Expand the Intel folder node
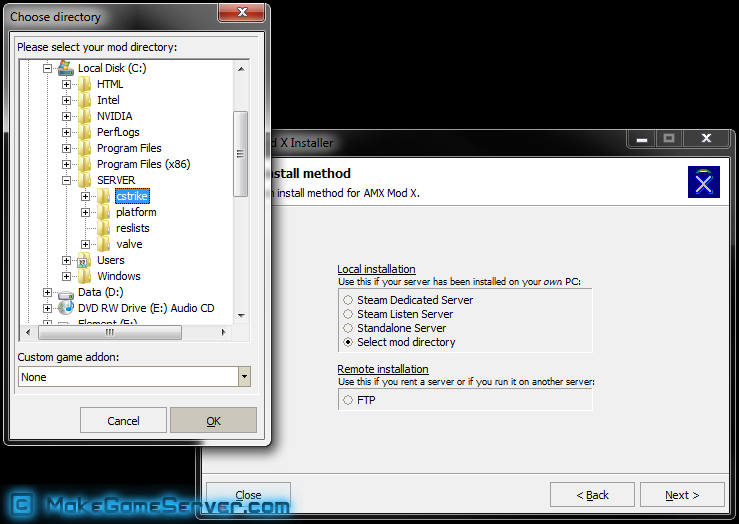 point(66,100)
